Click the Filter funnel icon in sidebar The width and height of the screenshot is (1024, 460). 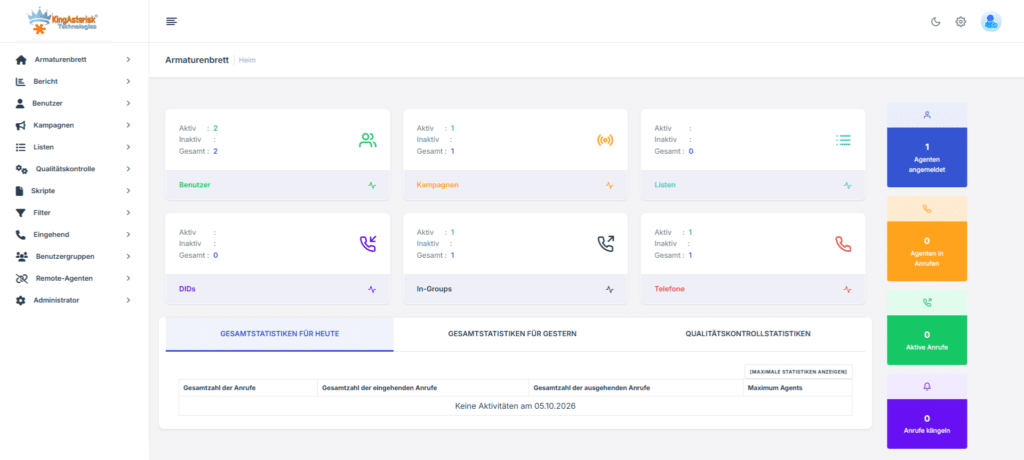pos(20,213)
